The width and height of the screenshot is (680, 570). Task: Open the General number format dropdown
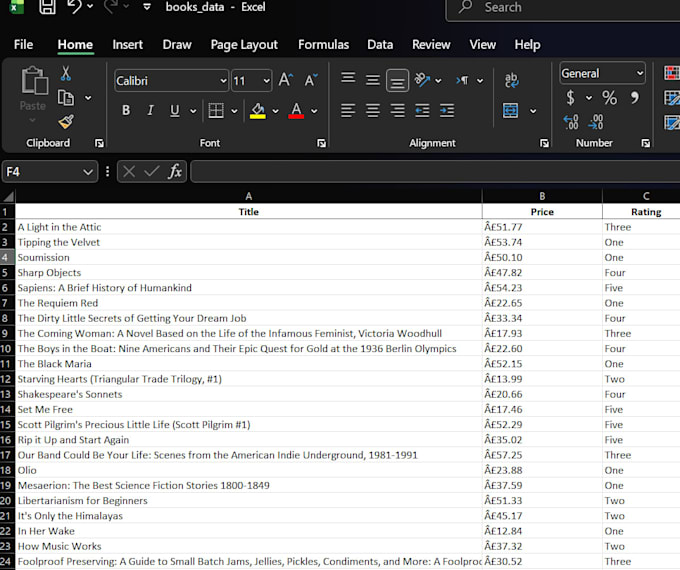coord(602,73)
